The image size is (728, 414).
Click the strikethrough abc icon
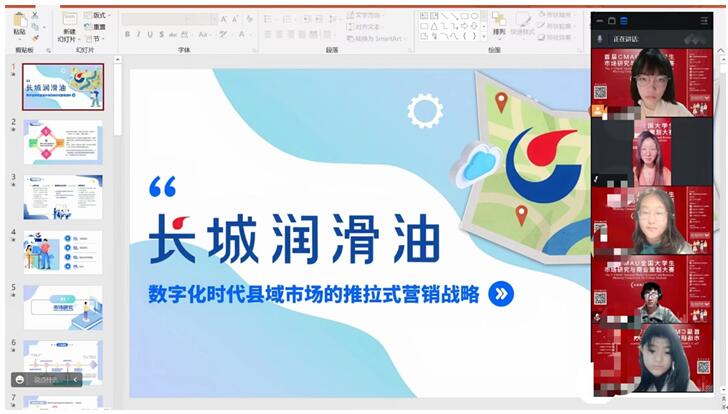pos(173,34)
